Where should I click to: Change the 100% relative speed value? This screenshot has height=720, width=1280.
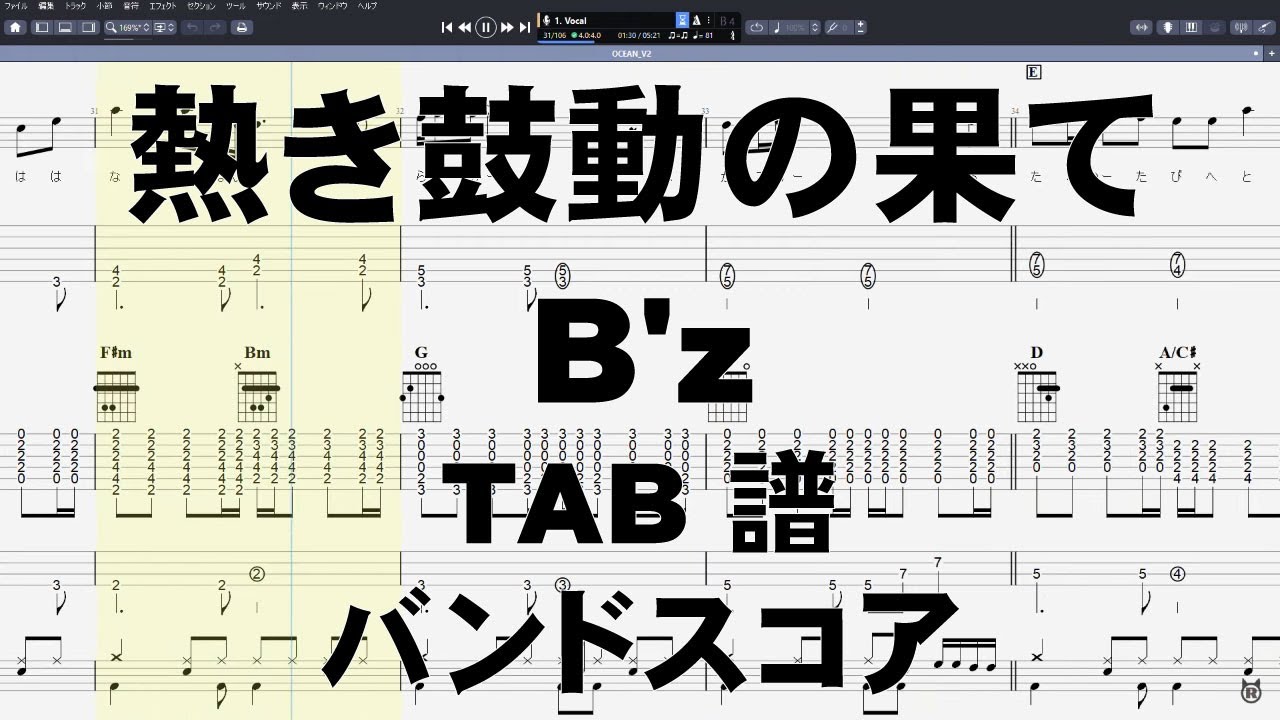pyautogui.click(x=795, y=27)
